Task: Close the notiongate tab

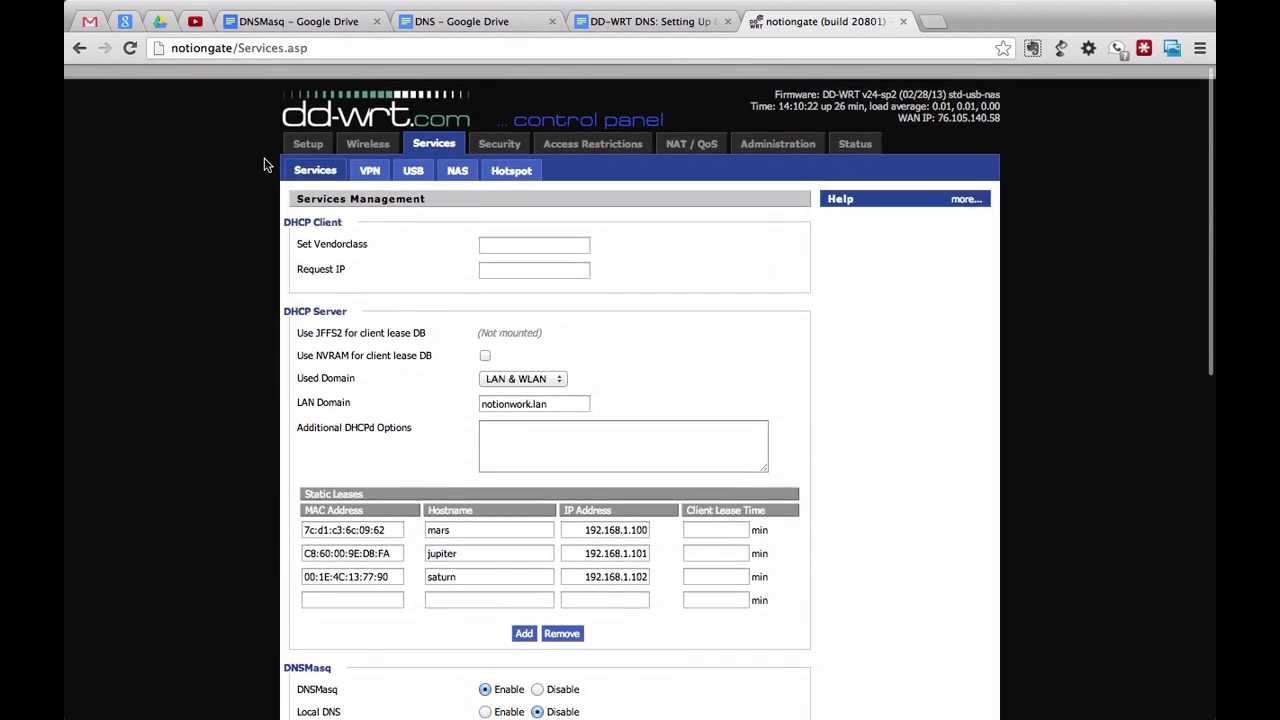Action: point(903,21)
